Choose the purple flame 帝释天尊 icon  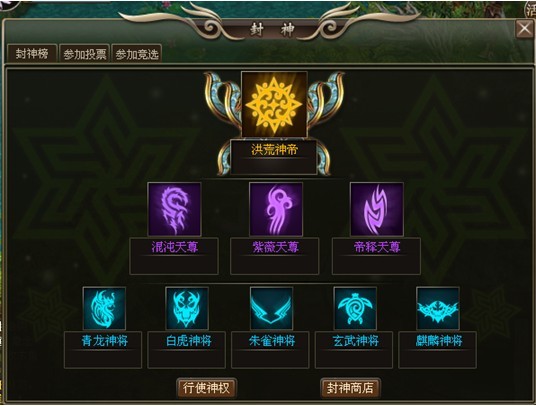[377, 209]
